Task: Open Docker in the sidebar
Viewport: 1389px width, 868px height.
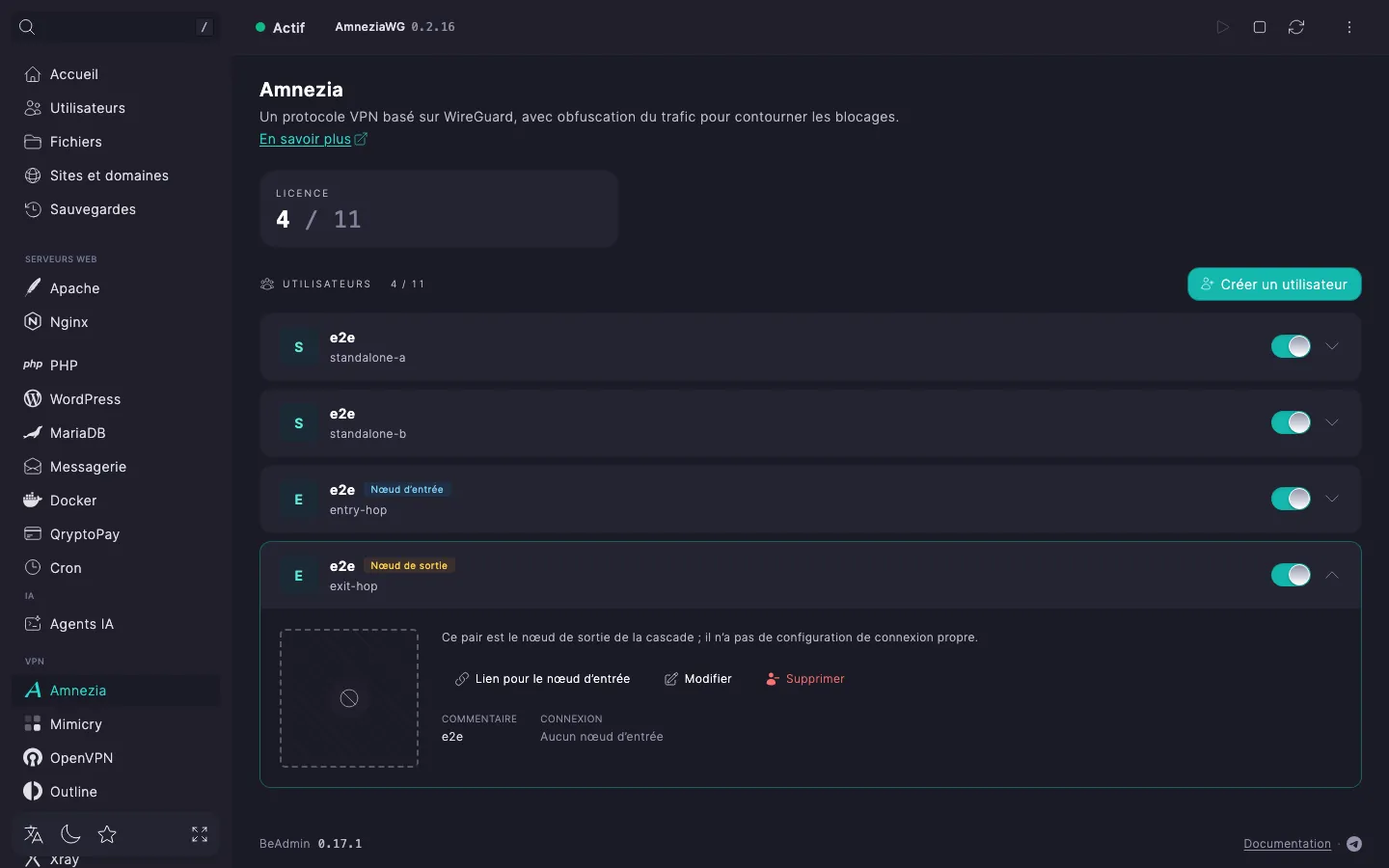Action: 116,501
